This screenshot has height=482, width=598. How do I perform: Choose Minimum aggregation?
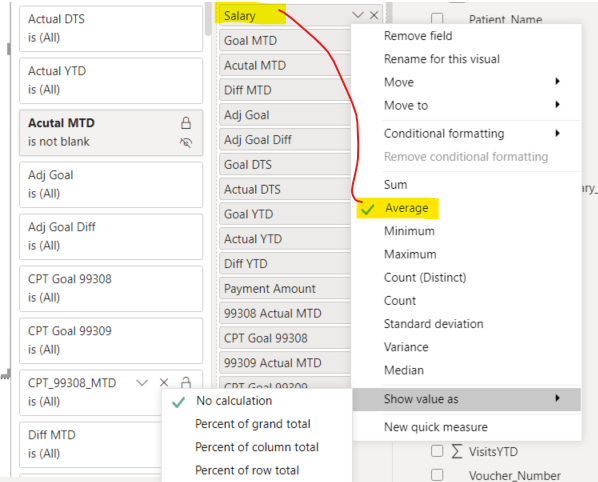(467, 231)
